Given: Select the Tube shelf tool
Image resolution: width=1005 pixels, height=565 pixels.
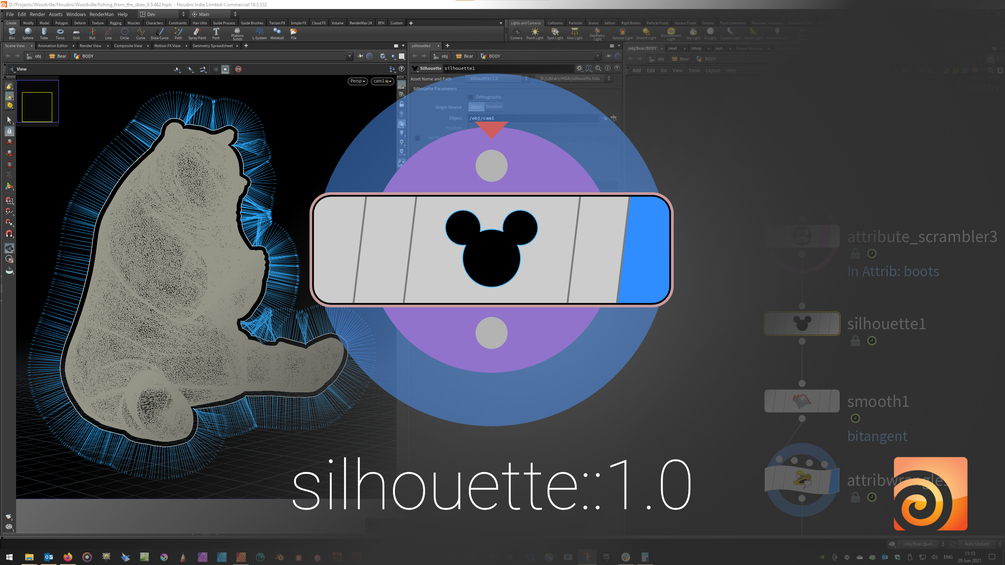Looking at the screenshot, I should click(44, 33).
